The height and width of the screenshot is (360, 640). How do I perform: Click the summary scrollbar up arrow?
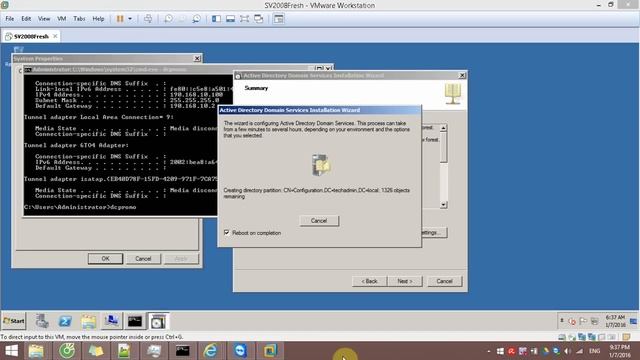click(443, 128)
